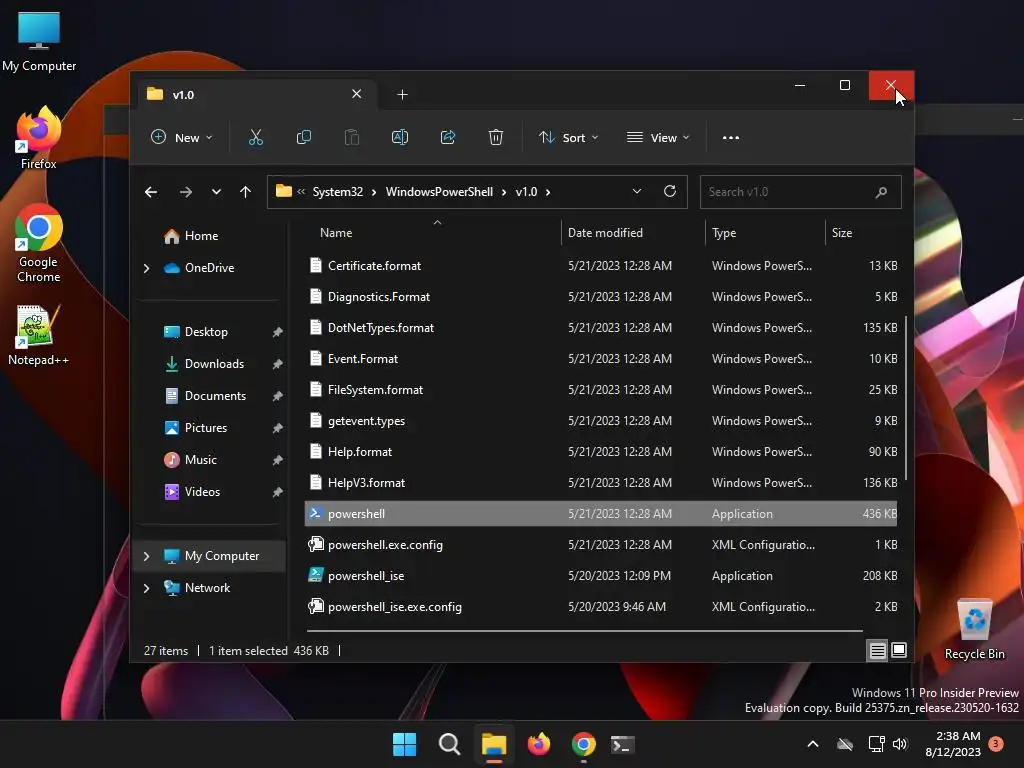Screen dimensions: 1024x768
Task: Click the volume speaker tray icon
Action: click(x=900, y=744)
